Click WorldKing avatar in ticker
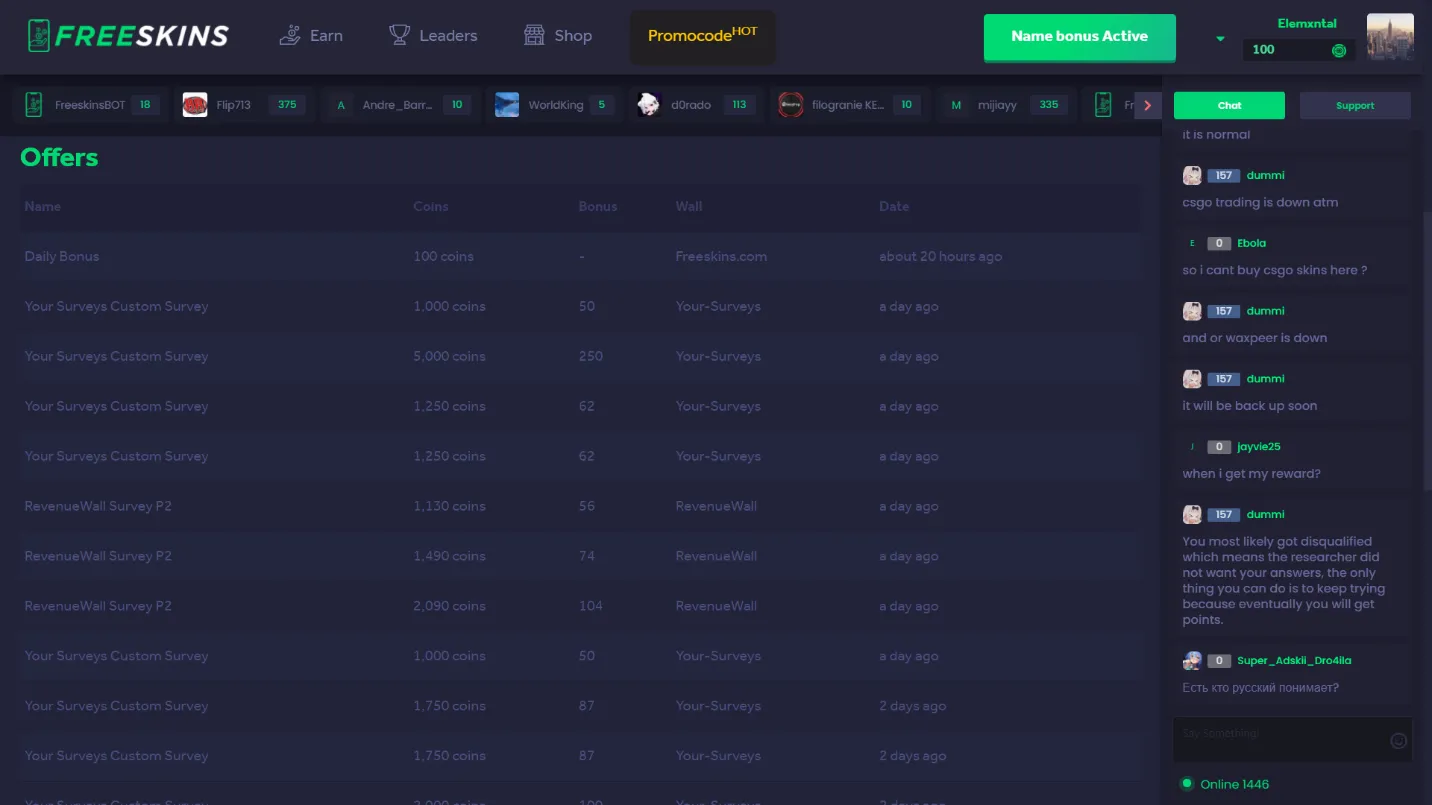 coord(507,104)
